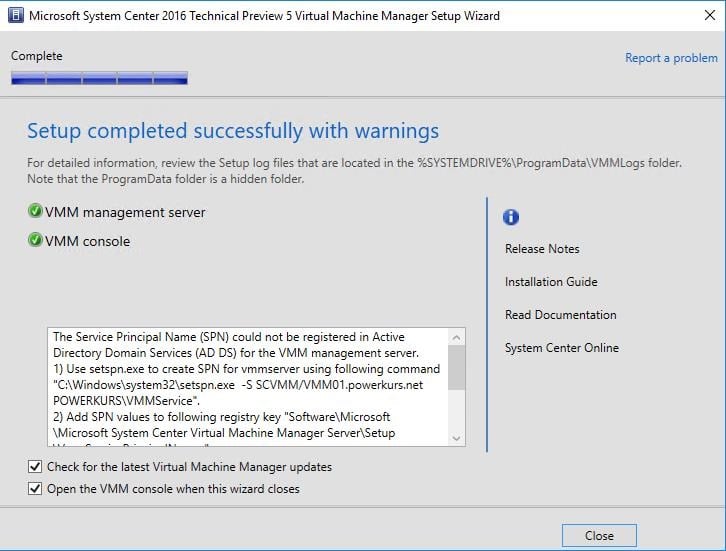
Task: Visit System Center Online
Action: pos(562,348)
